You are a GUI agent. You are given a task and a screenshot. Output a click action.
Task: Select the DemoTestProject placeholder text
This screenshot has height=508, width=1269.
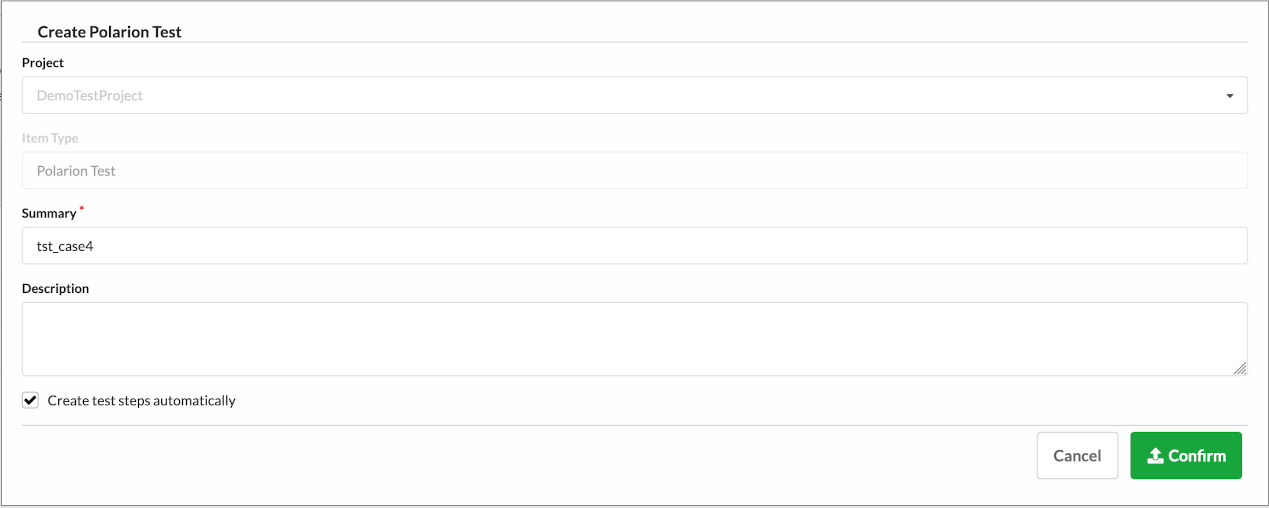coord(90,96)
